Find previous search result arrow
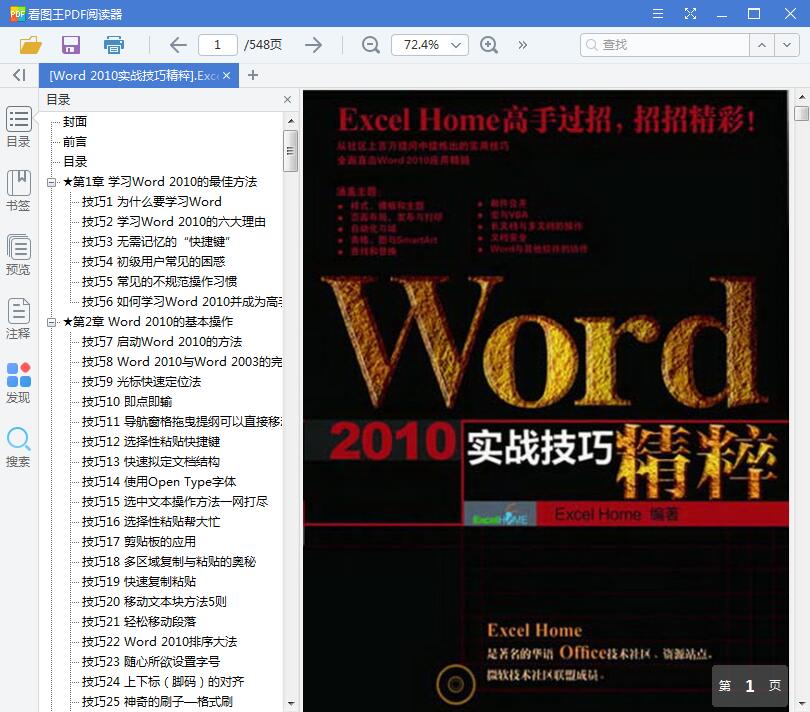The width and height of the screenshot is (810, 712). pos(761,45)
